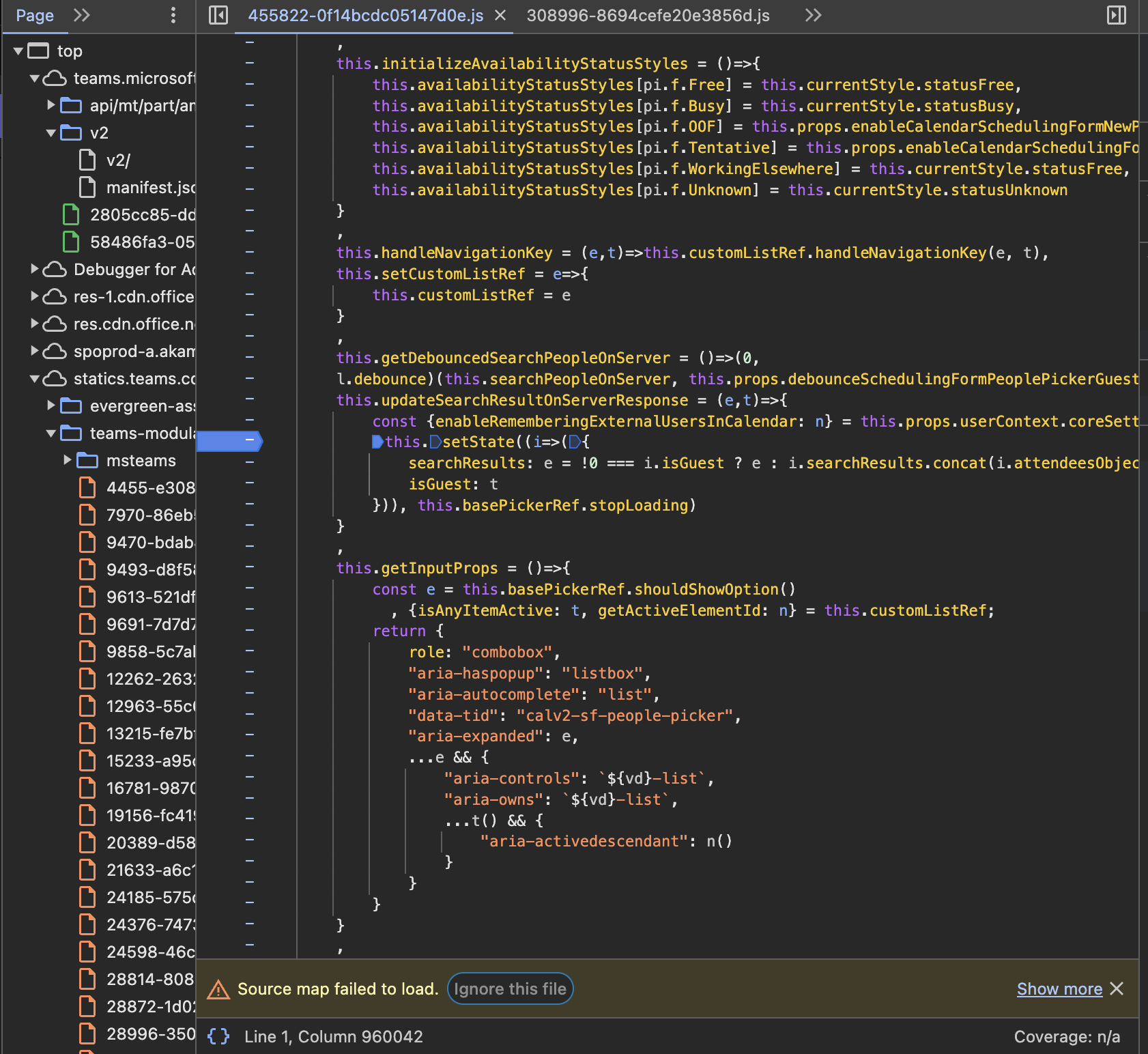The width and height of the screenshot is (1148, 1054).
Task: Select 455822-0f14bcdc05147d0e.js file tab
Action: click(x=365, y=16)
